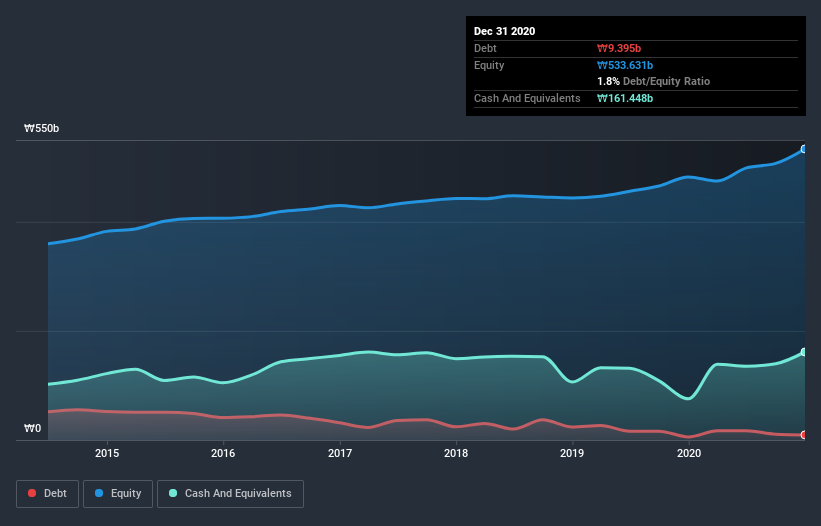Toggle the Debt series legend button
The width and height of the screenshot is (821, 526).
coord(47,494)
